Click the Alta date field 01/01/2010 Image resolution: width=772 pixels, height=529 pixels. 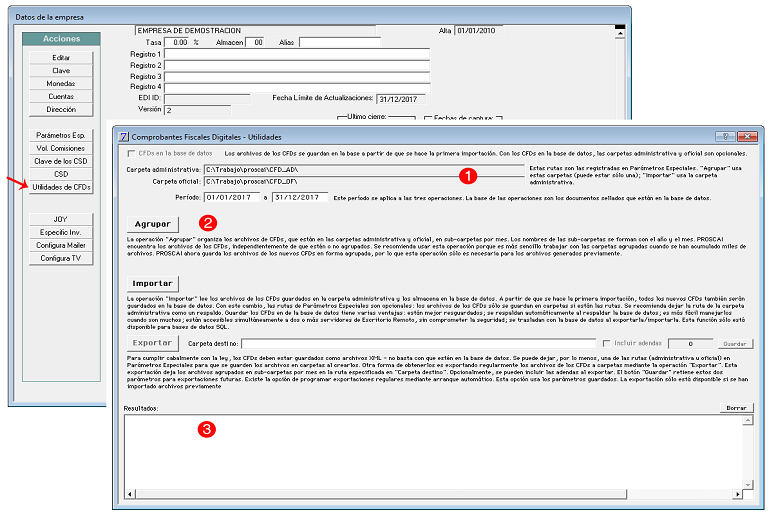[479, 31]
